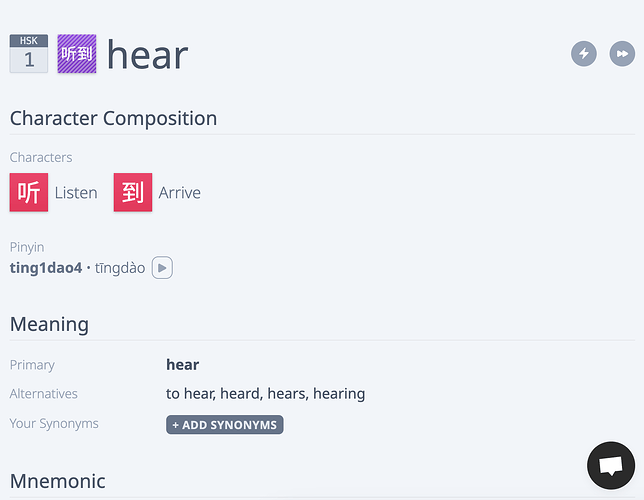Click the ting1dao4 pinyin text

tap(46, 268)
